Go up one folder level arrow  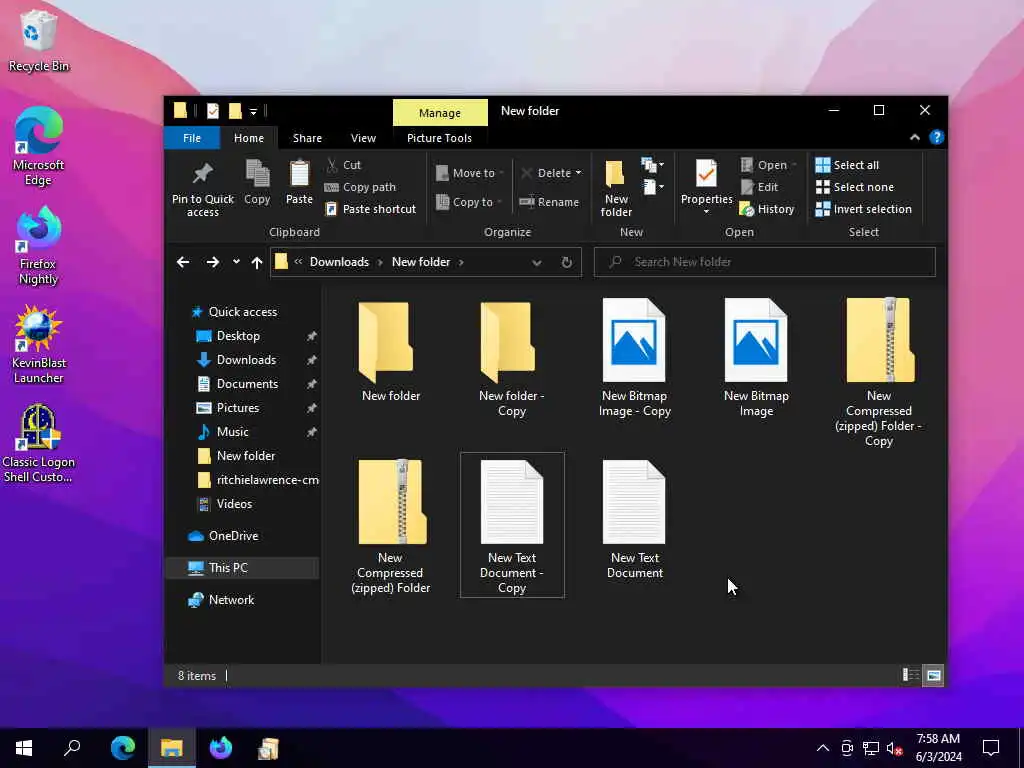[x=257, y=263]
